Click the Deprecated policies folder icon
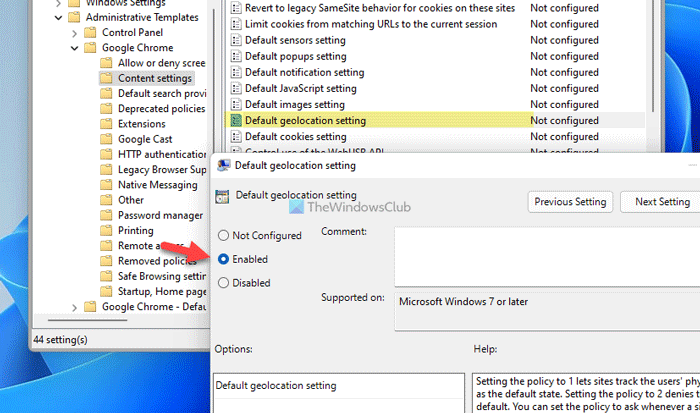The width and height of the screenshot is (700, 413). point(106,108)
